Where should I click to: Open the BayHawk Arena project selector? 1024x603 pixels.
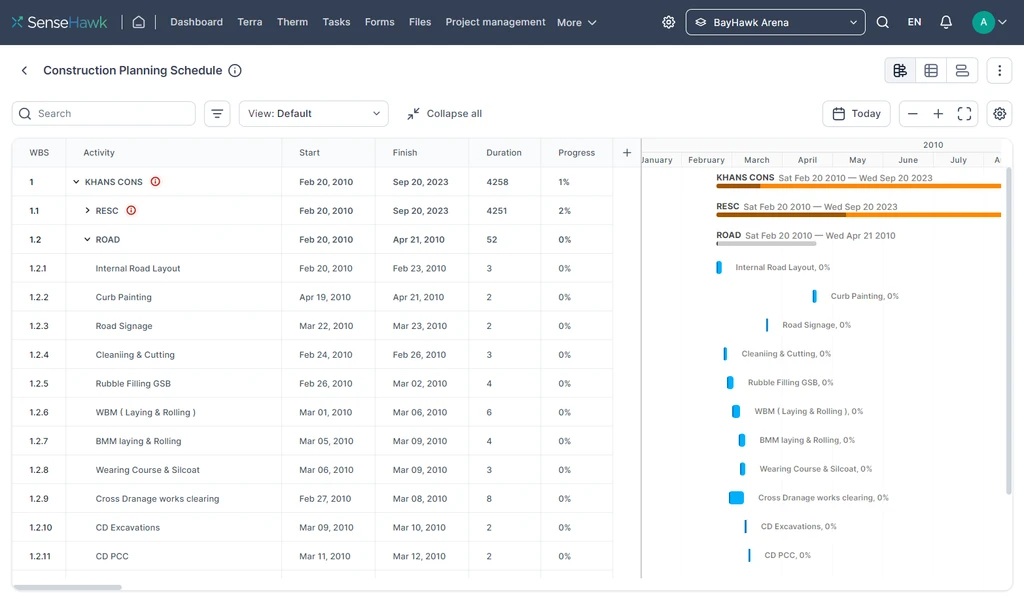pos(775,22)
